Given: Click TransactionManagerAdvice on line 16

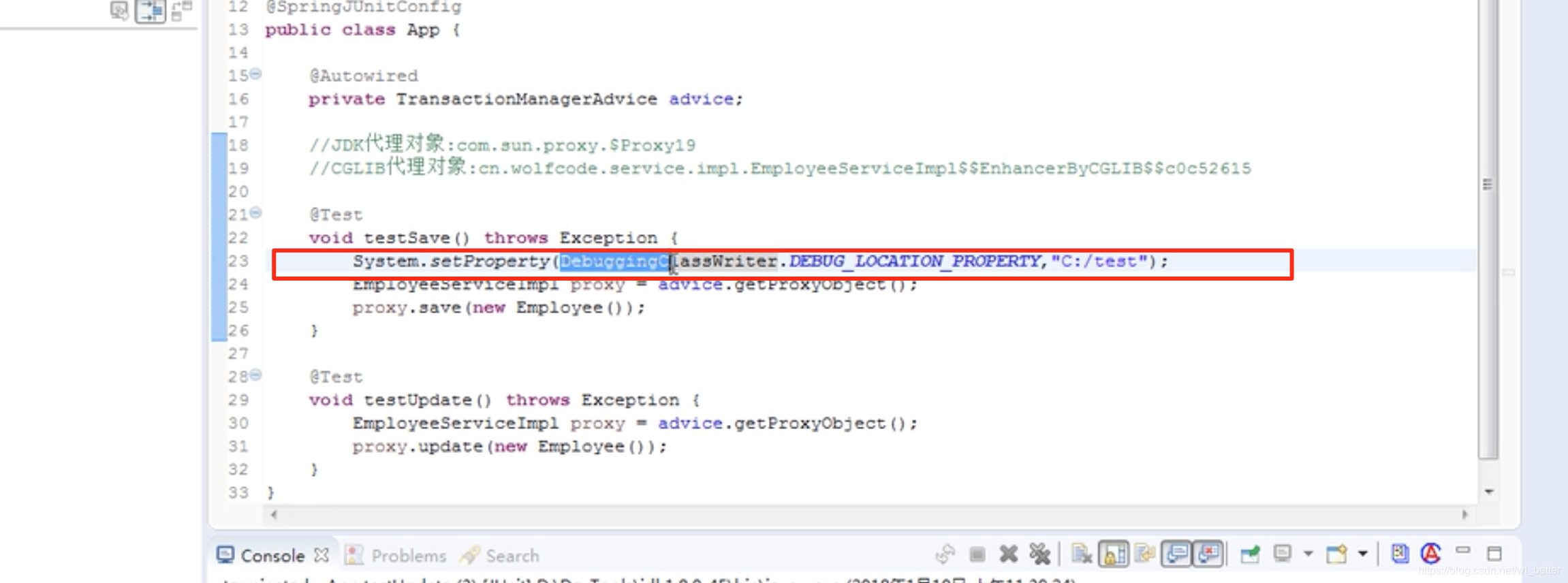Looking at the screenshot, I should (527, 99).
